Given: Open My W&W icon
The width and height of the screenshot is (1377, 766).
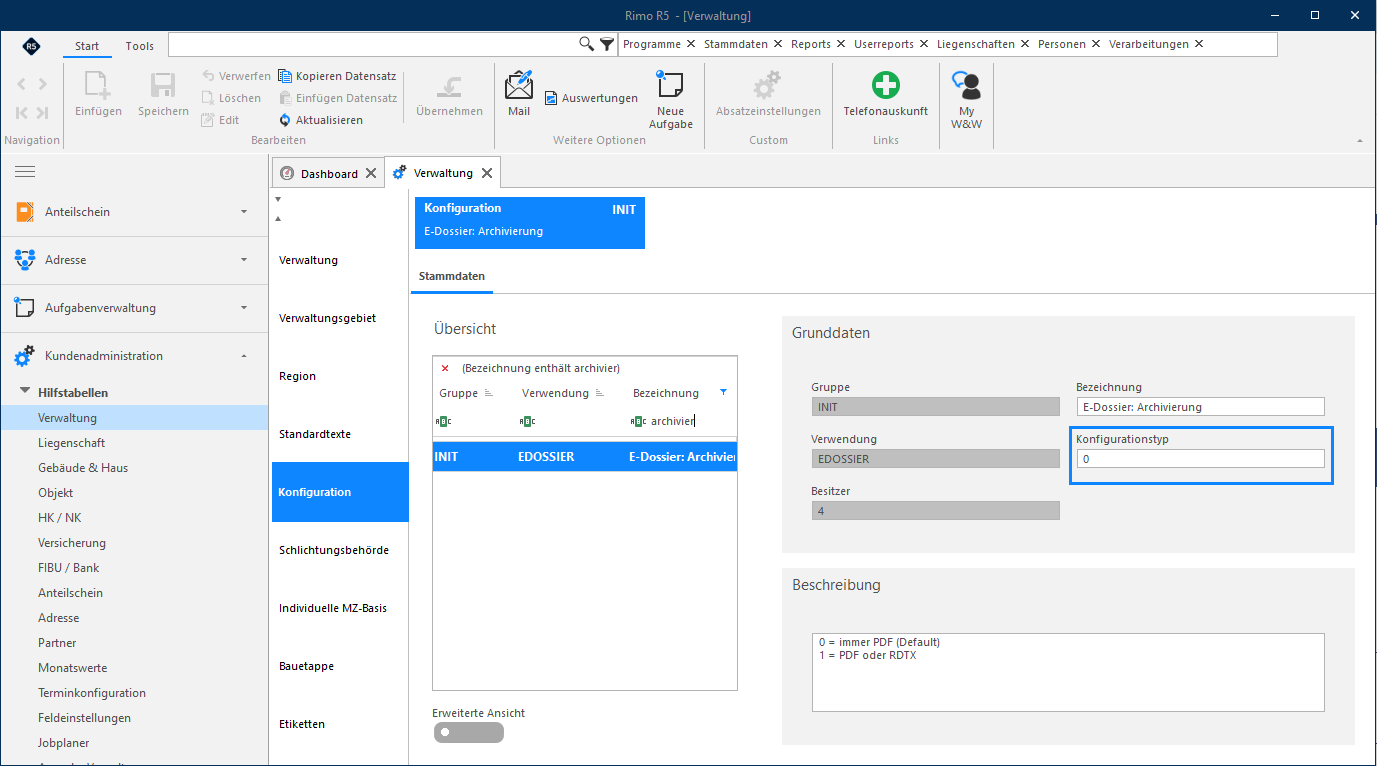Looking at the screenshot, I should [x=966, y=85].
